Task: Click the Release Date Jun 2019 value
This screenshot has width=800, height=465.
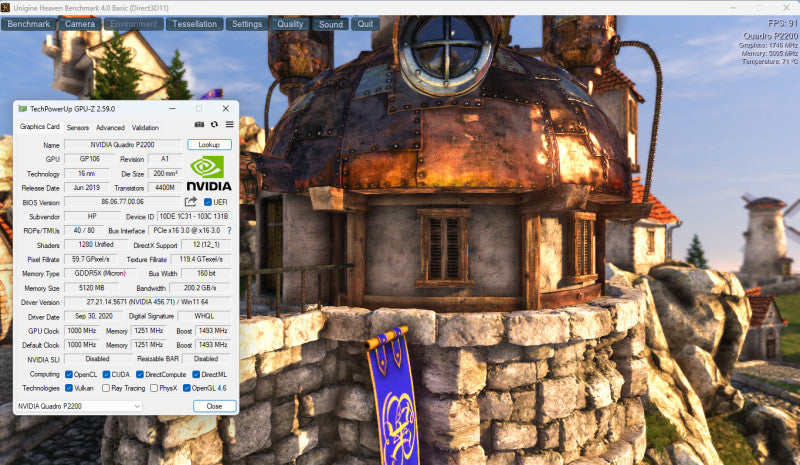Action: click(x=87, y=188)
